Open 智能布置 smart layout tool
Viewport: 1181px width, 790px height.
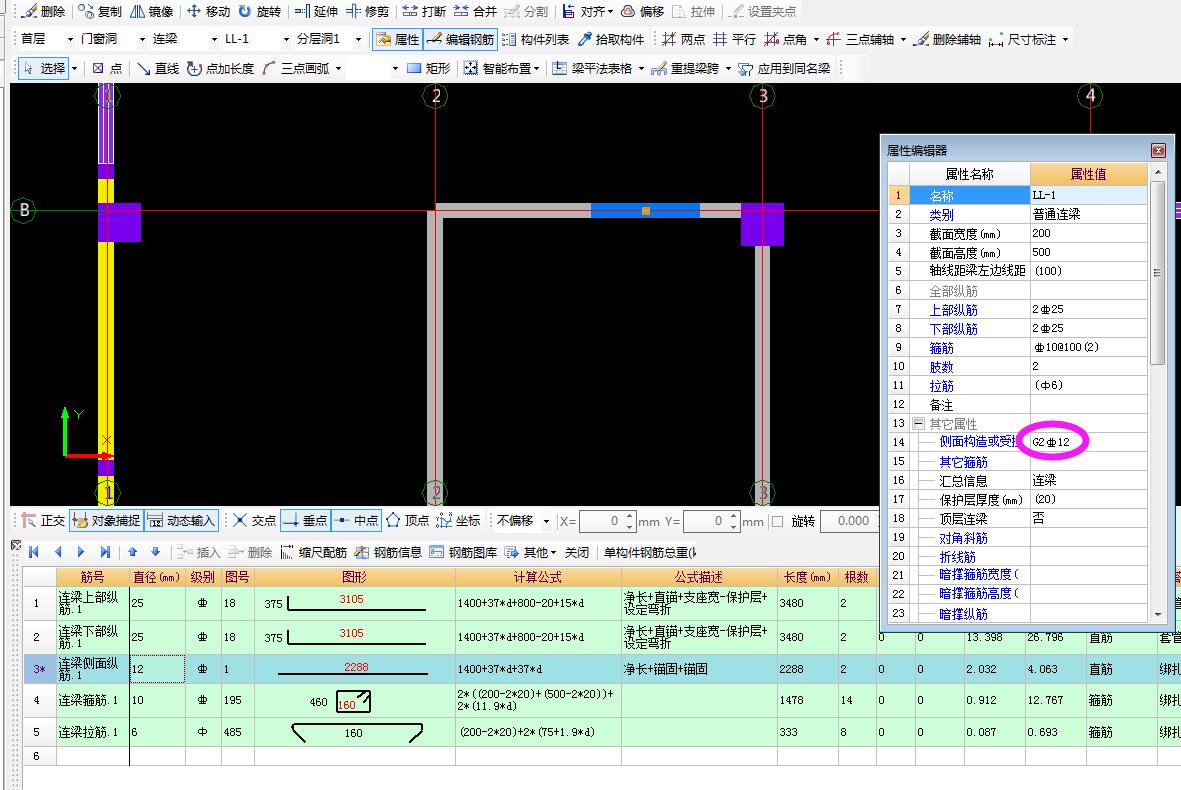click(502, 69)
